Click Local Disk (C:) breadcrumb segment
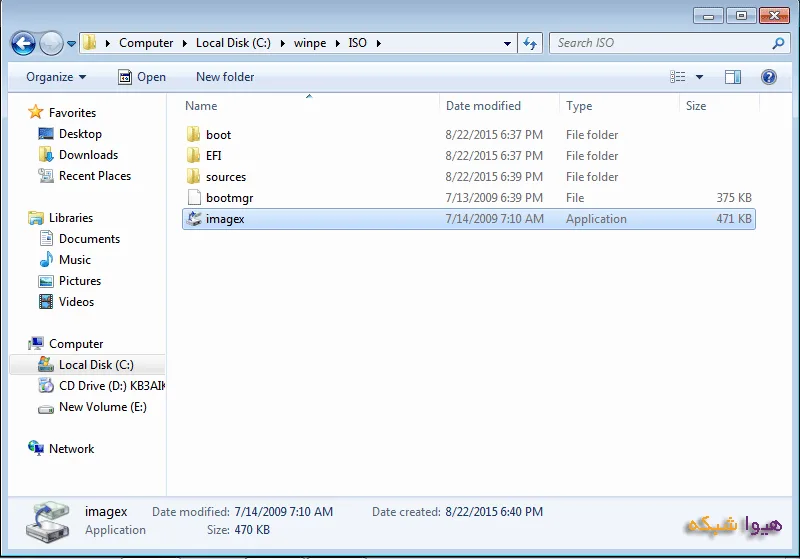The image size is (800, 559). (x=233, y=43)
